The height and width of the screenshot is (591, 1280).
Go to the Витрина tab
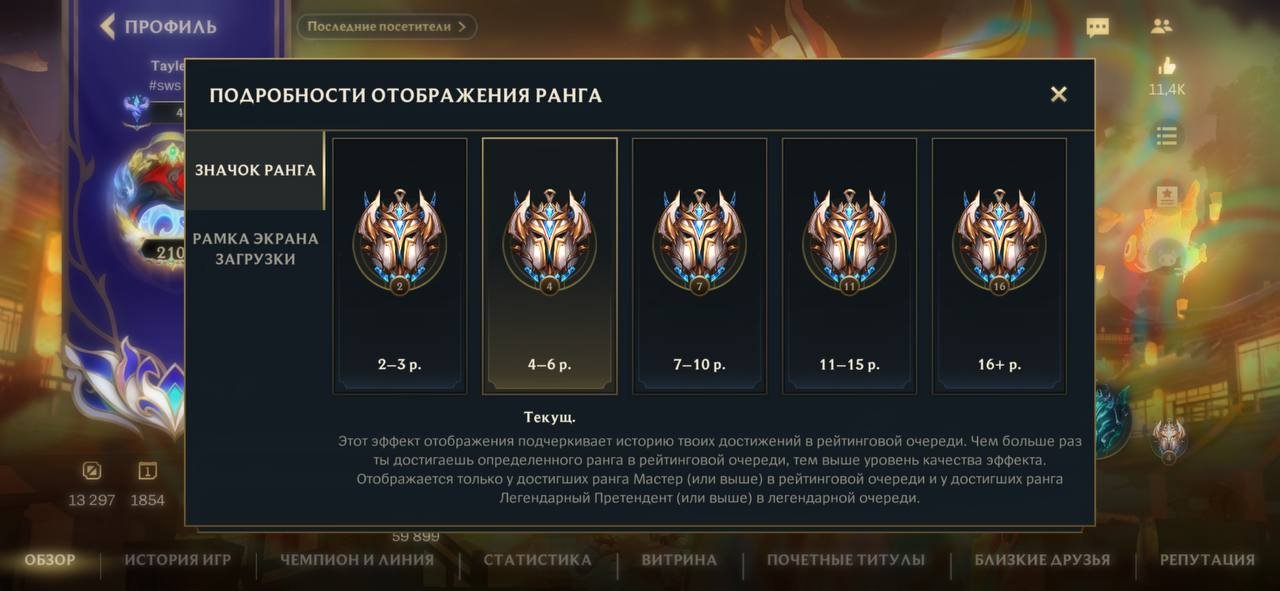(x=679, y=560)
